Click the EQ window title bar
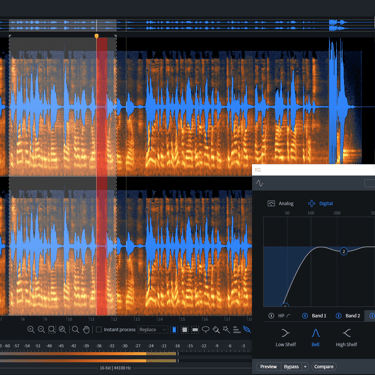 tap(313, 170)
